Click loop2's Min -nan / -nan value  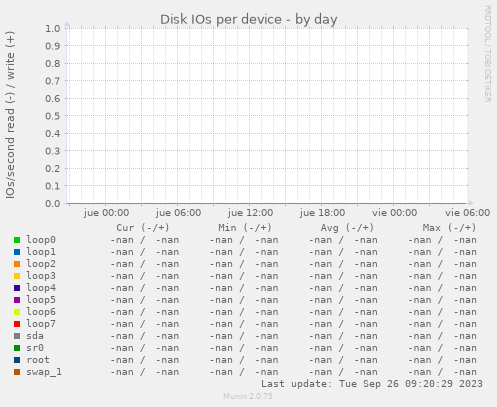(x=244, y=264)
